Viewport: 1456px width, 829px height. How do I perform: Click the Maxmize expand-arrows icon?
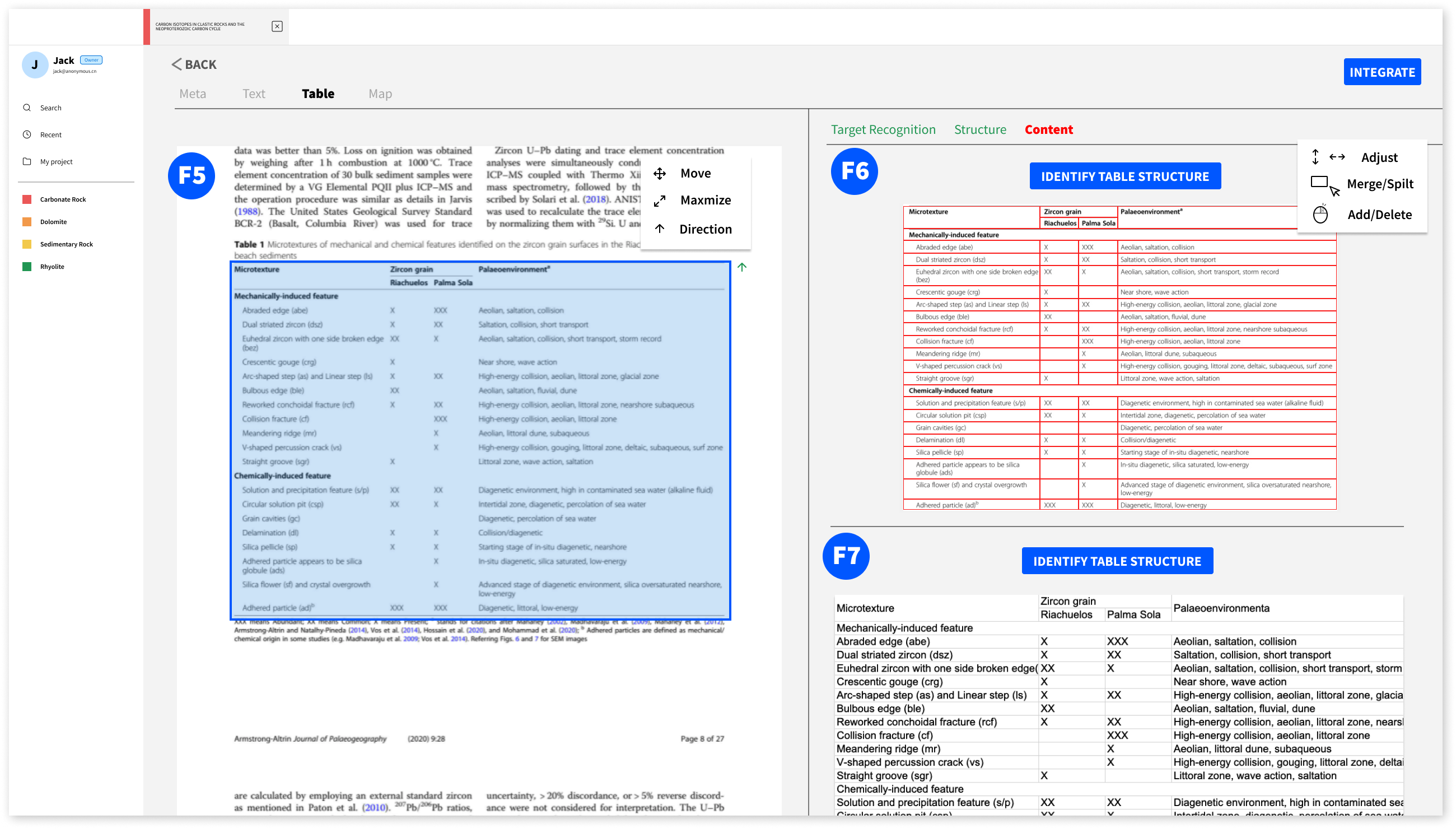click(x=659, y=201)
